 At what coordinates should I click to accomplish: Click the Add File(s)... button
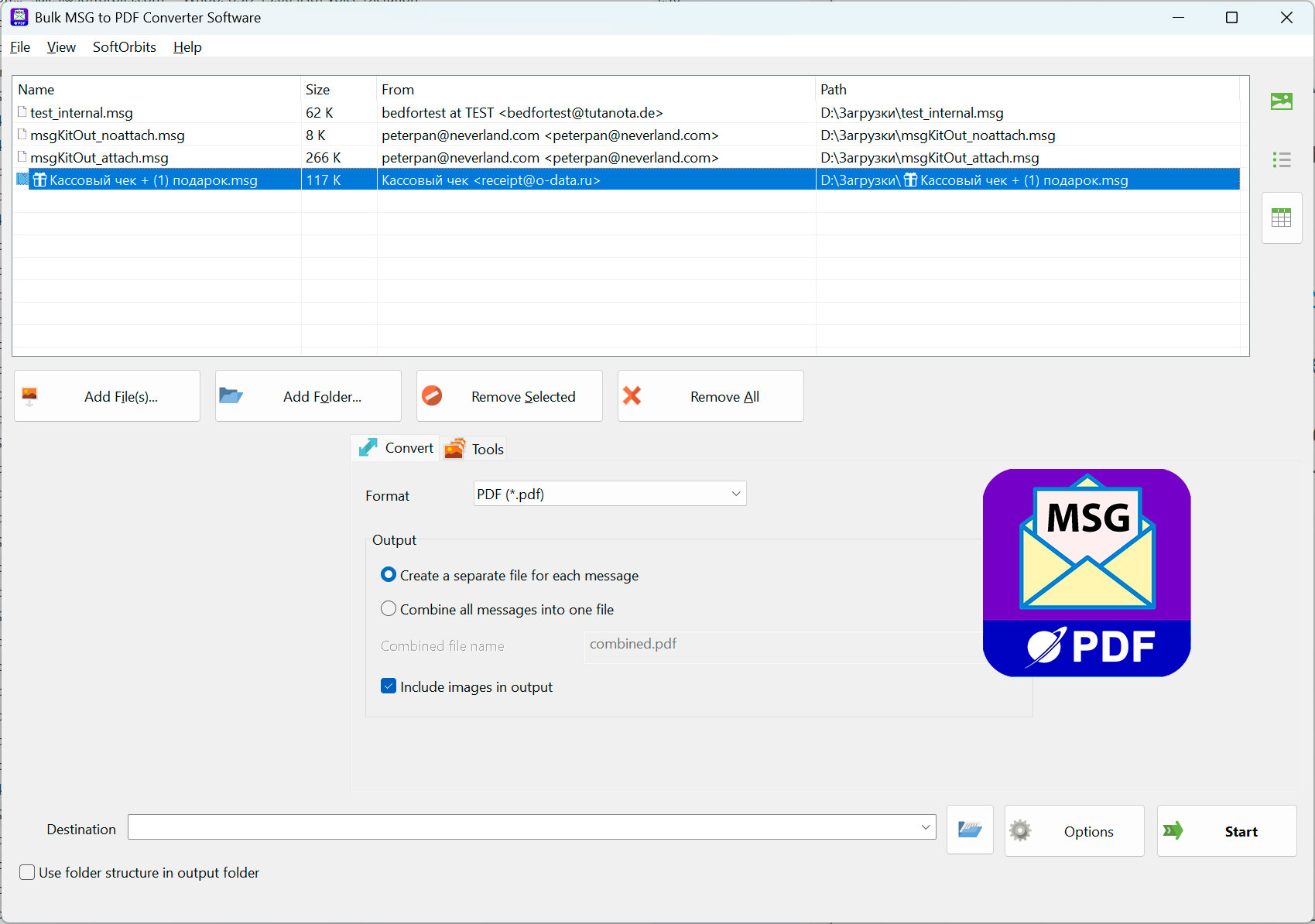107,396
